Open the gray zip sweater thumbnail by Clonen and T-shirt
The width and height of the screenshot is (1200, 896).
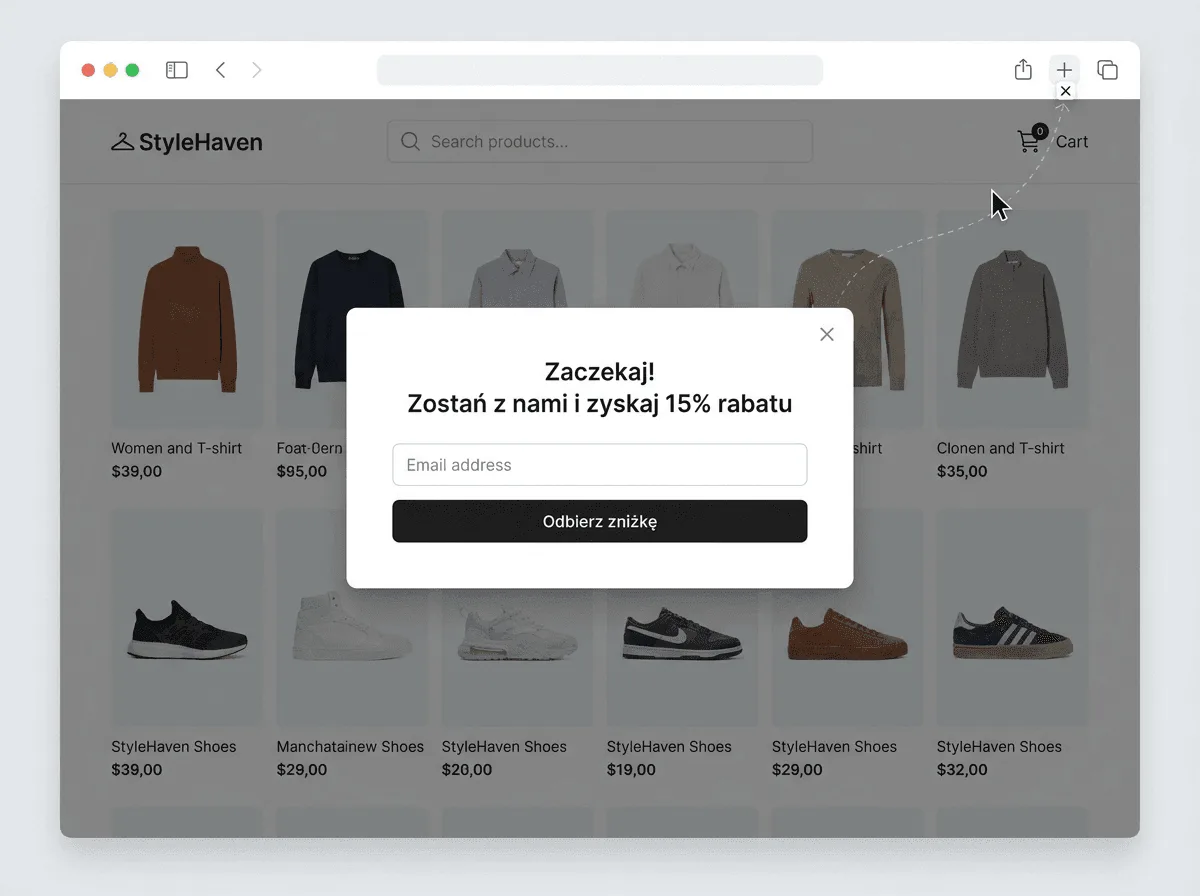pyautogui.click(x=1012, y=320)
